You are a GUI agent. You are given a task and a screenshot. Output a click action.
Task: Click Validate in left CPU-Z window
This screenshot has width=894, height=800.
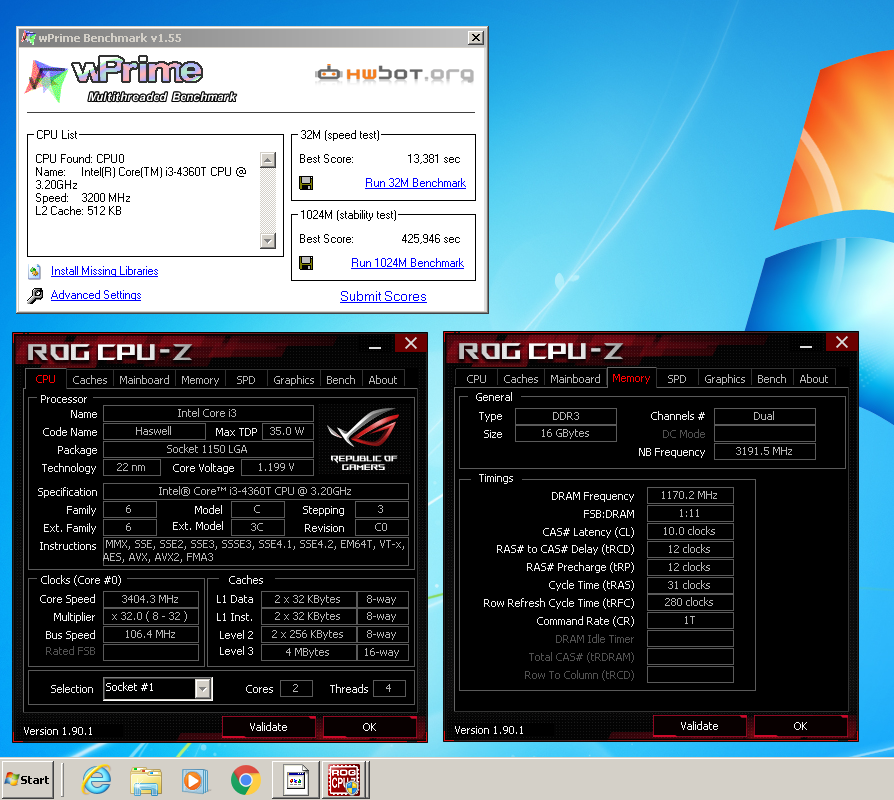point(268,727)
